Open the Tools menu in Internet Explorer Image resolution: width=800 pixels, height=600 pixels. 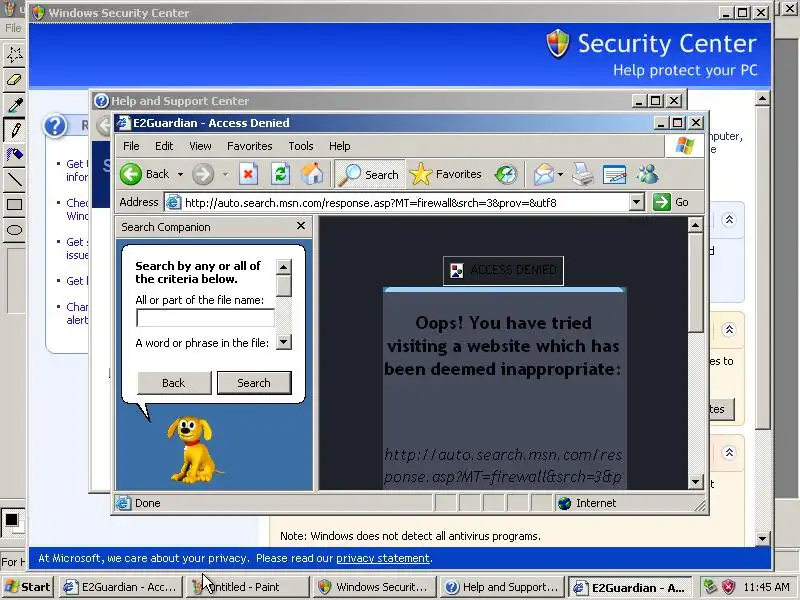[x=301, y=146]
